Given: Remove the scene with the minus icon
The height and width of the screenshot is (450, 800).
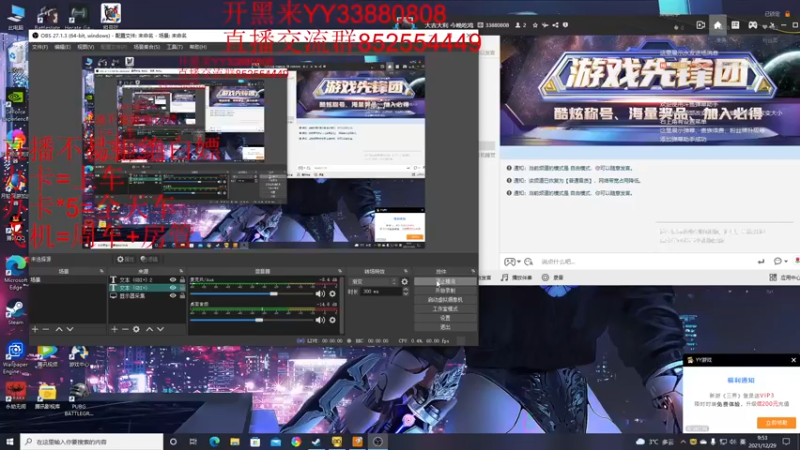Looking at the screenshot, I should click(x=46, y=329).
